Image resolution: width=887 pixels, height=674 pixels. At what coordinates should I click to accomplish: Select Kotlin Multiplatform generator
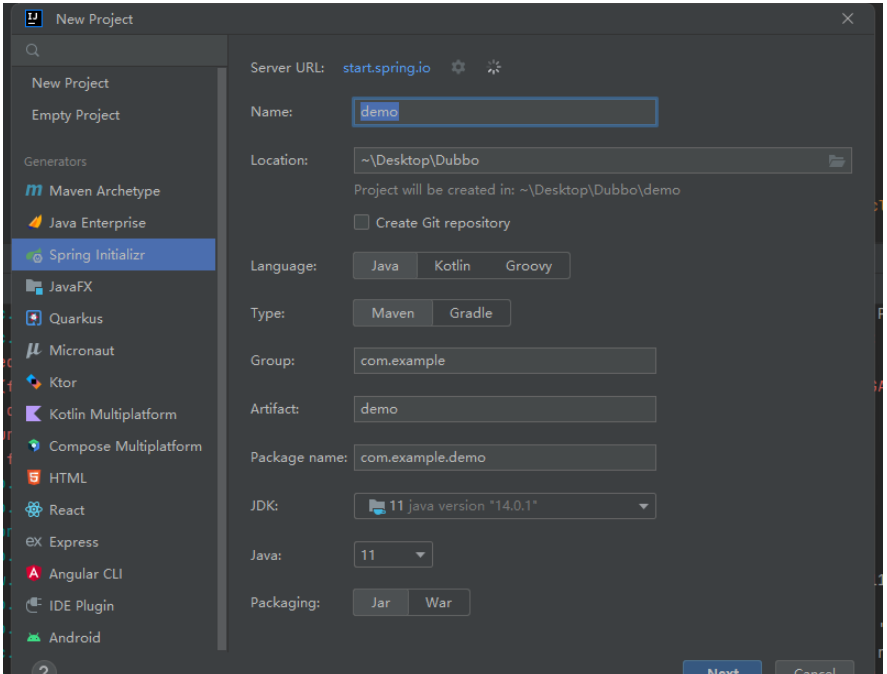point(112,415)
